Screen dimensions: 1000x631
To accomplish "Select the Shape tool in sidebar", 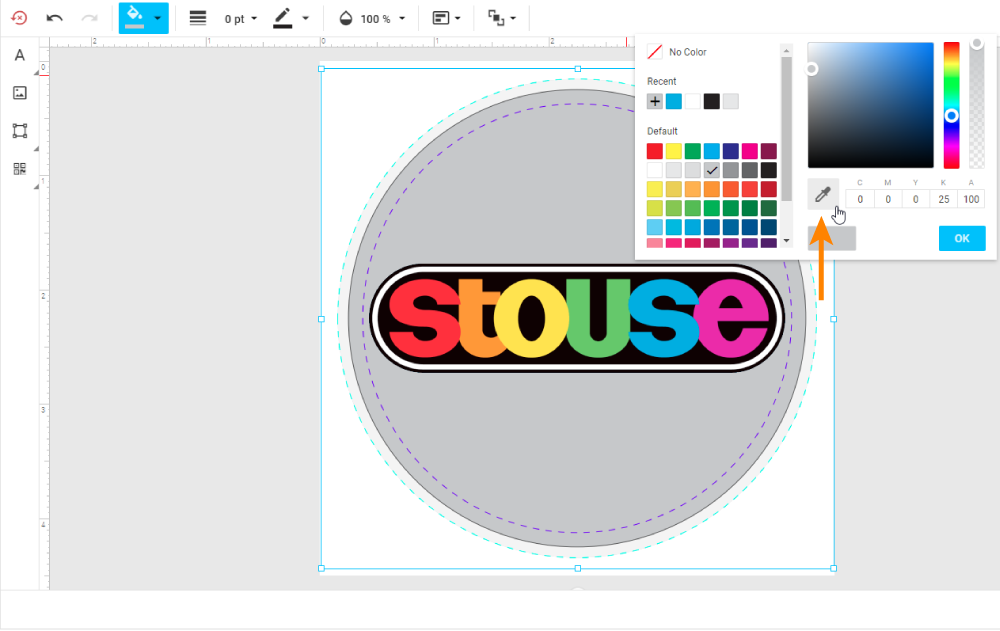I will point(19,131).
